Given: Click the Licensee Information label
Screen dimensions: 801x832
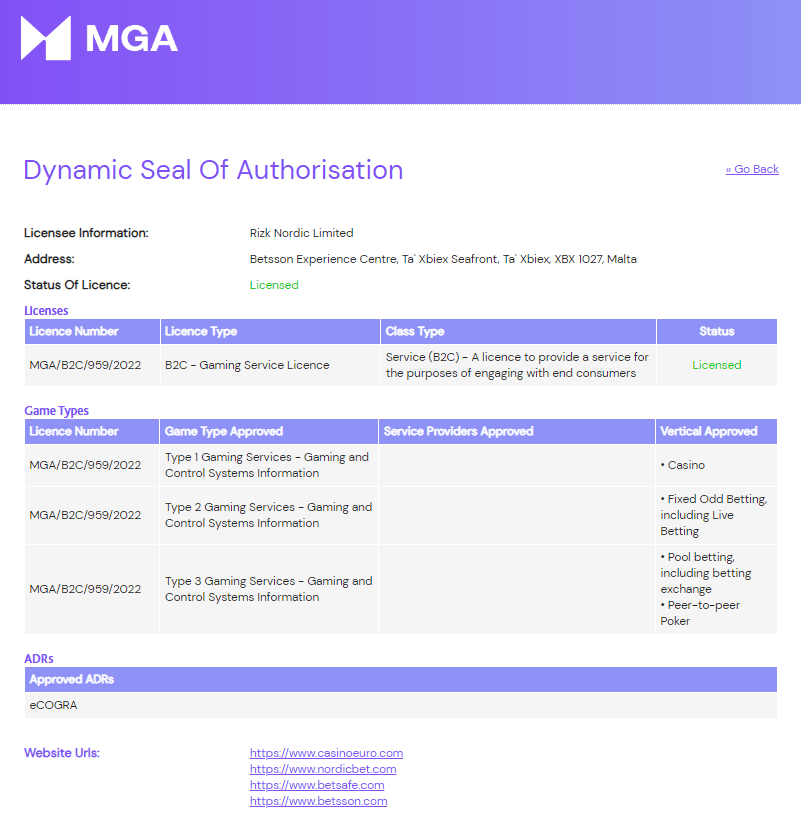Looking at the screenshot, I should tap(86, 233).
